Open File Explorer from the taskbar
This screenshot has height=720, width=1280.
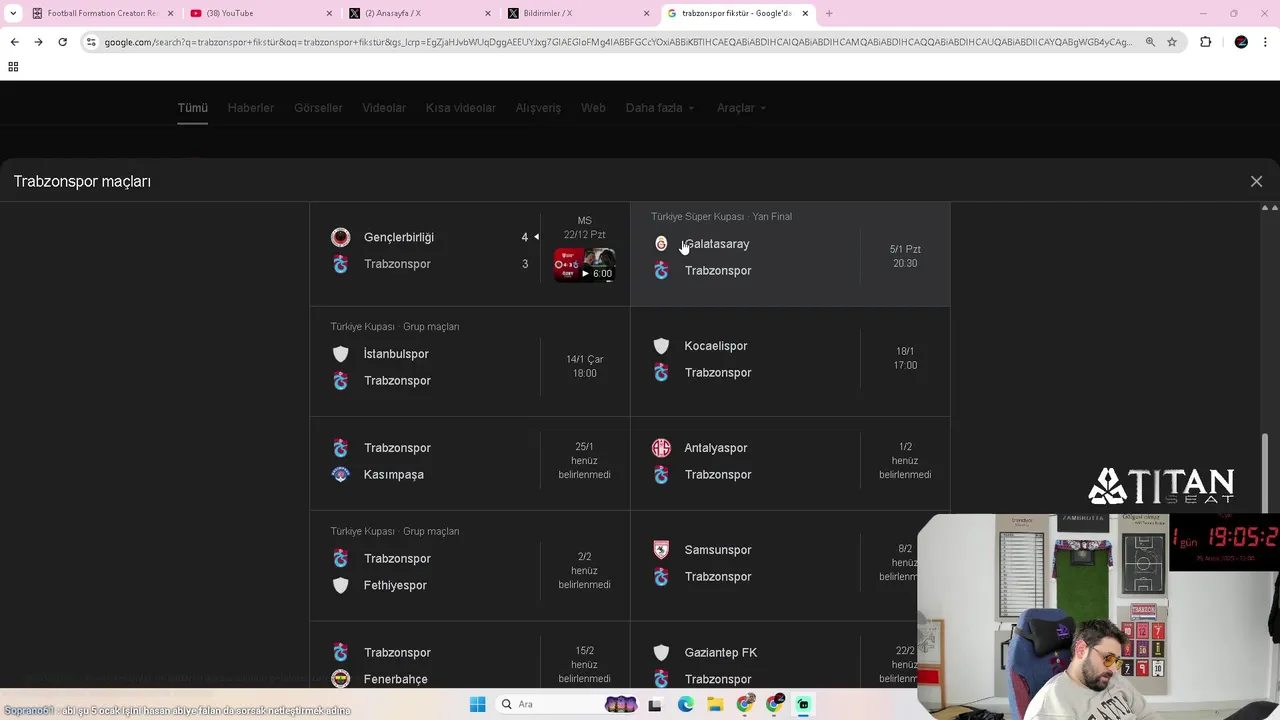click(715, 704)
